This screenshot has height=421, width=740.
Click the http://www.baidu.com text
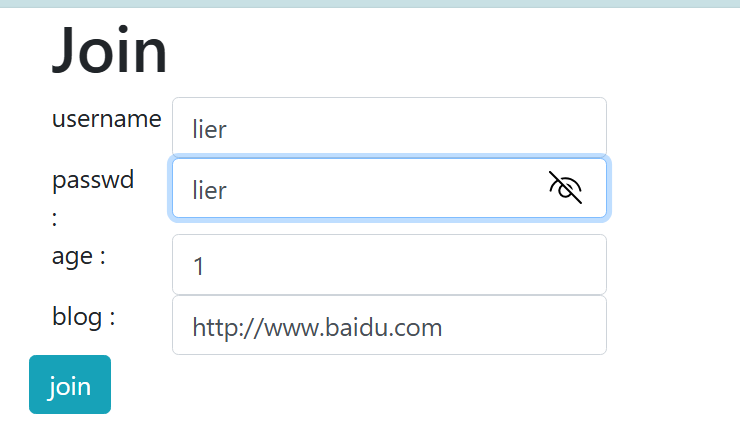click(317, 328)
